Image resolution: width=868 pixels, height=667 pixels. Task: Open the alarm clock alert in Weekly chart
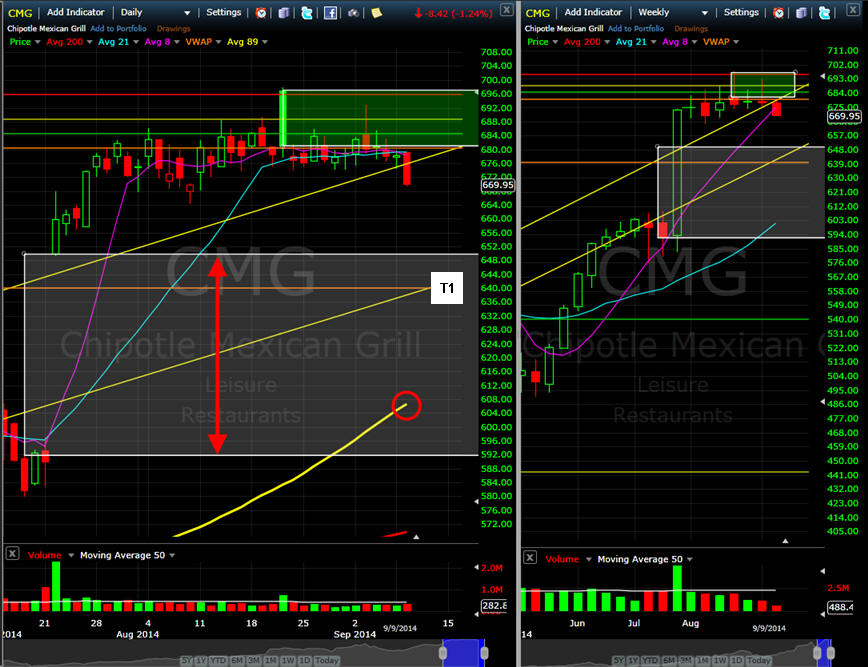778,13
